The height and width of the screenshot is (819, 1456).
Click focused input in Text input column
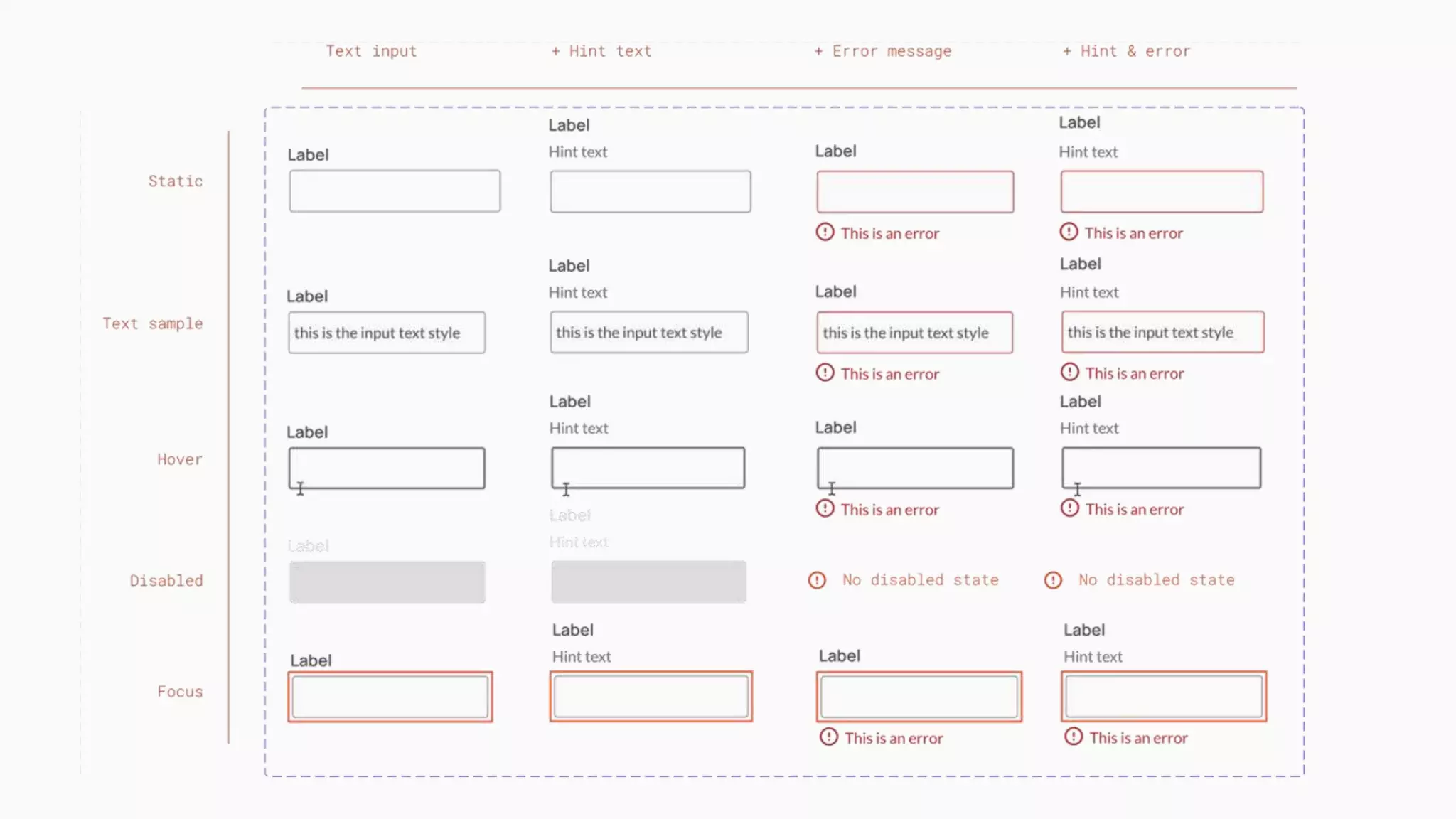(x=390, y=697)
